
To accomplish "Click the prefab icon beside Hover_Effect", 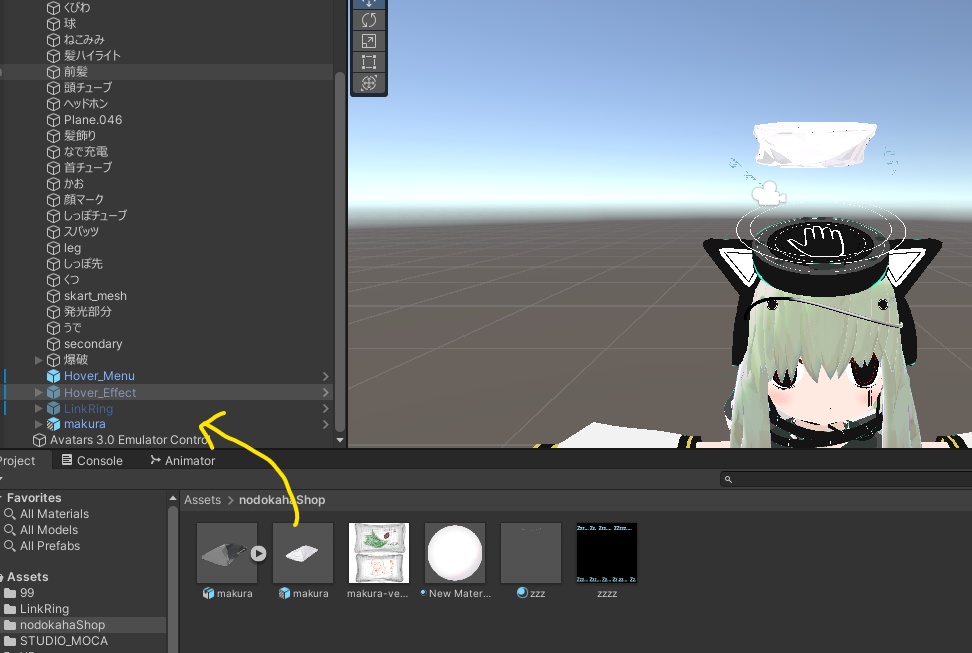I will click(x=53, y=393).
